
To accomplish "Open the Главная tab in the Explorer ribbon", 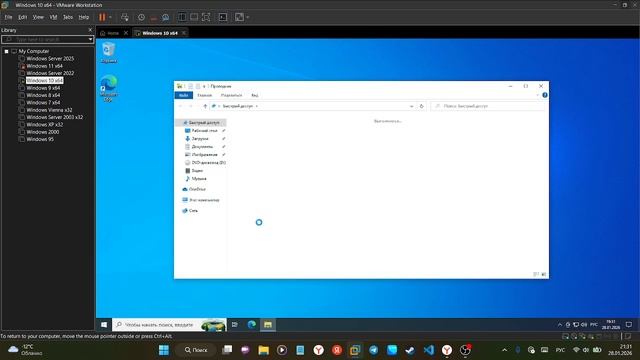I will tap(204, 95).
